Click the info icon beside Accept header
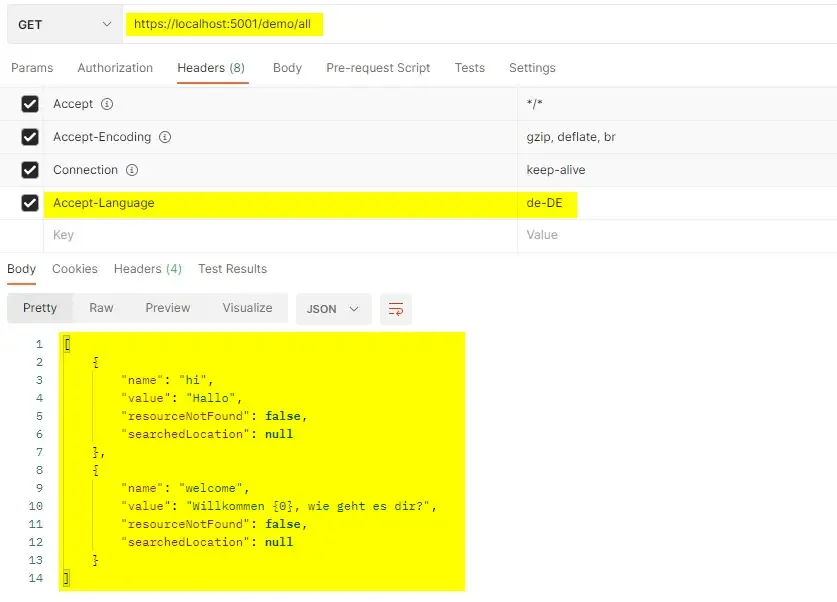This screenshot has width=837, height=602. click(x=105, y=104)
